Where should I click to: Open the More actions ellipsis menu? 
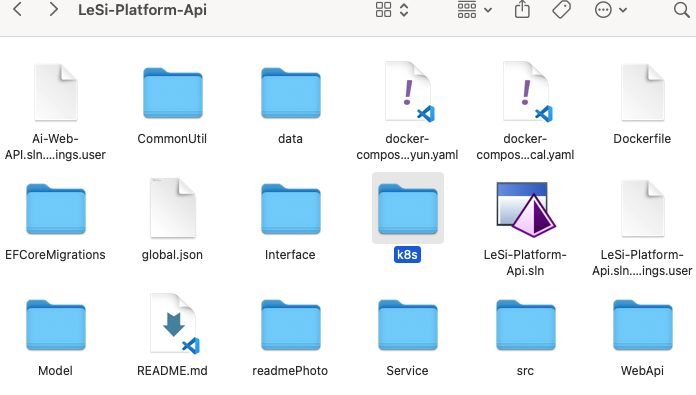point(603,10)
